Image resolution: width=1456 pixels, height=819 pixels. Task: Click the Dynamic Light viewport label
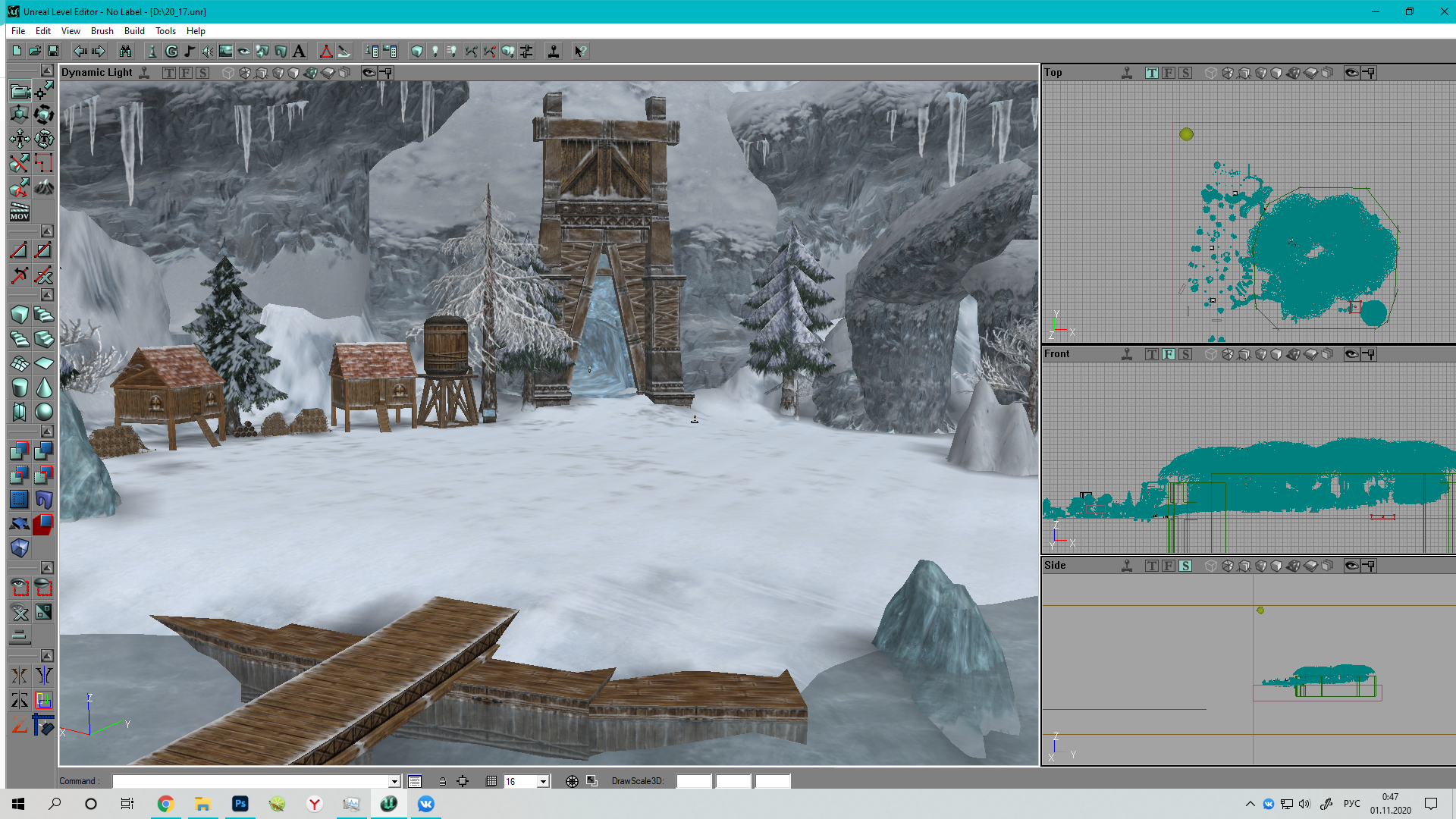pyautogui.click(x=96, y=73)
